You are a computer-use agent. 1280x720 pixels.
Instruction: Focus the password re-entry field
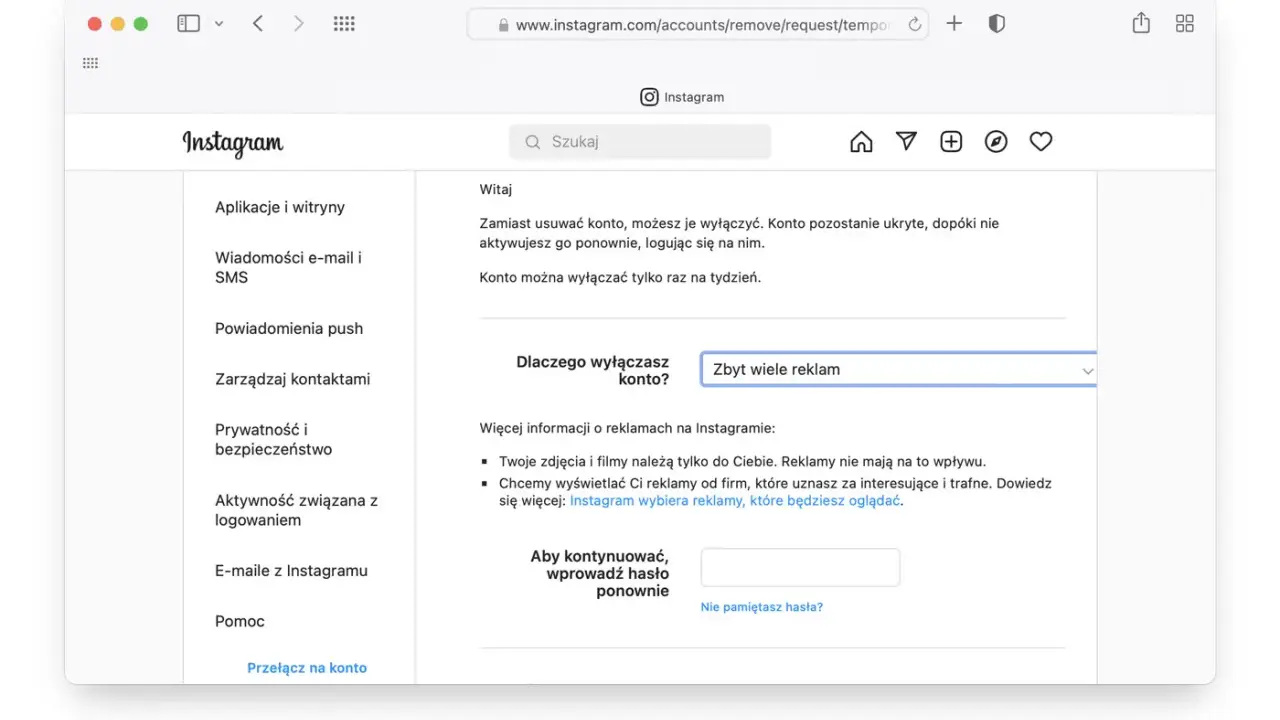pos(800,567)
